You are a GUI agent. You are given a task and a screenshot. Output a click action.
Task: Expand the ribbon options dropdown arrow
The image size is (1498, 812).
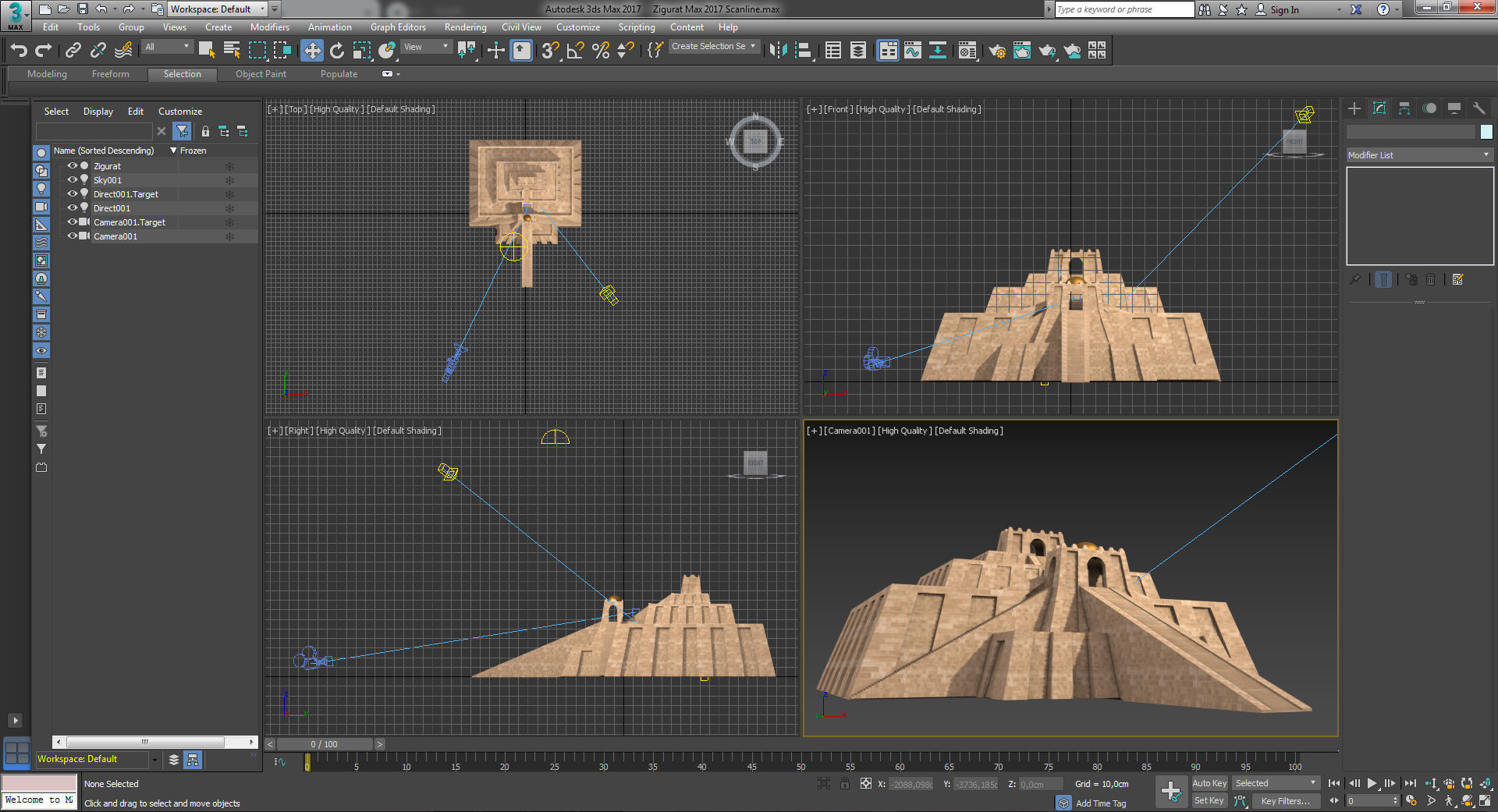[399, 74]
